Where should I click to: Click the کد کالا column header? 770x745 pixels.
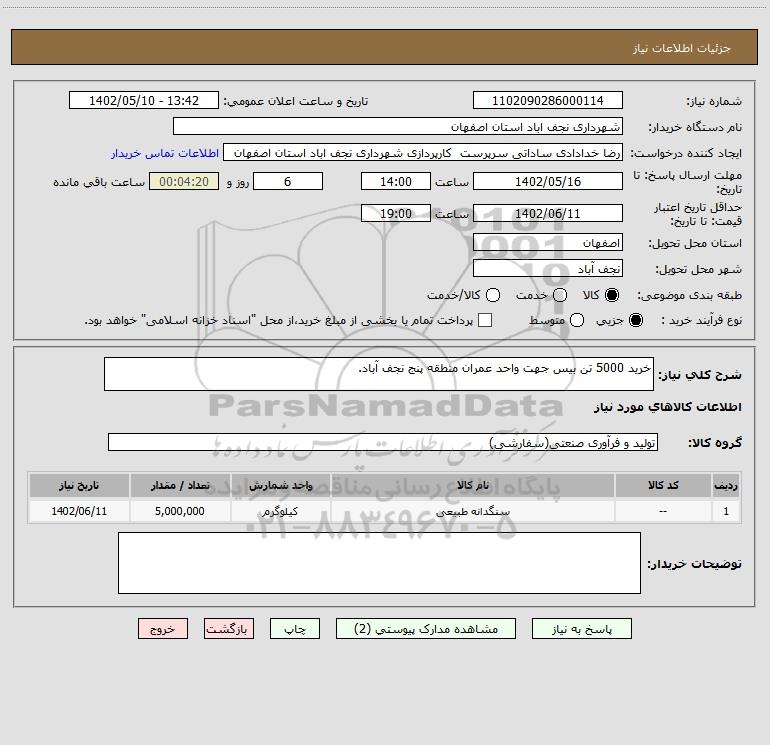[663, 485]
